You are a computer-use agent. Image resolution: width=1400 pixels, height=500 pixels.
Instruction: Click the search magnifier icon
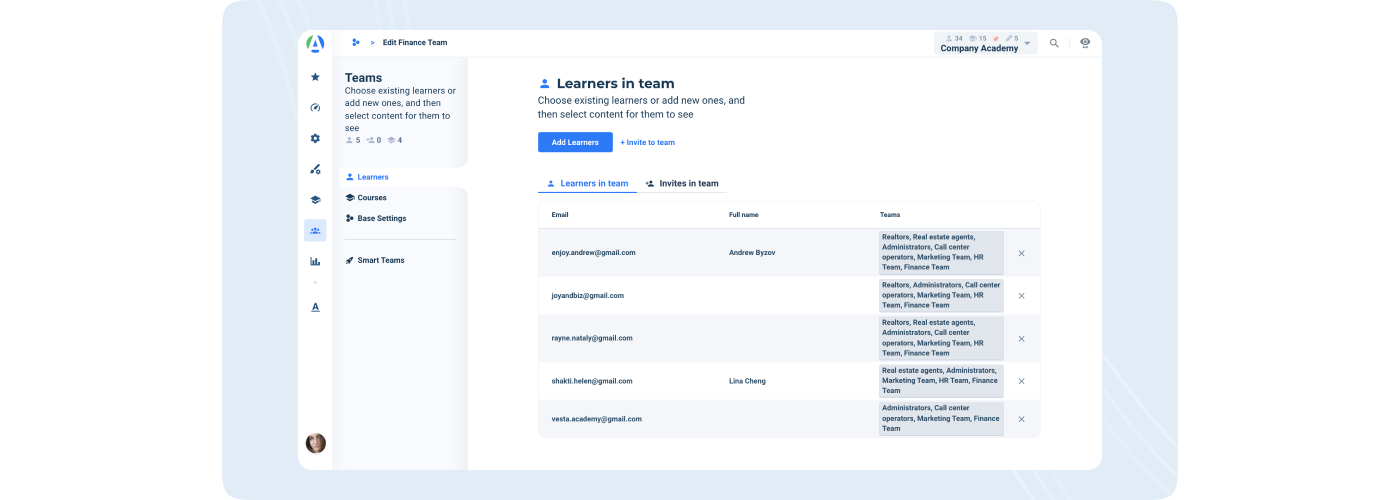(x=1054, y=43)
